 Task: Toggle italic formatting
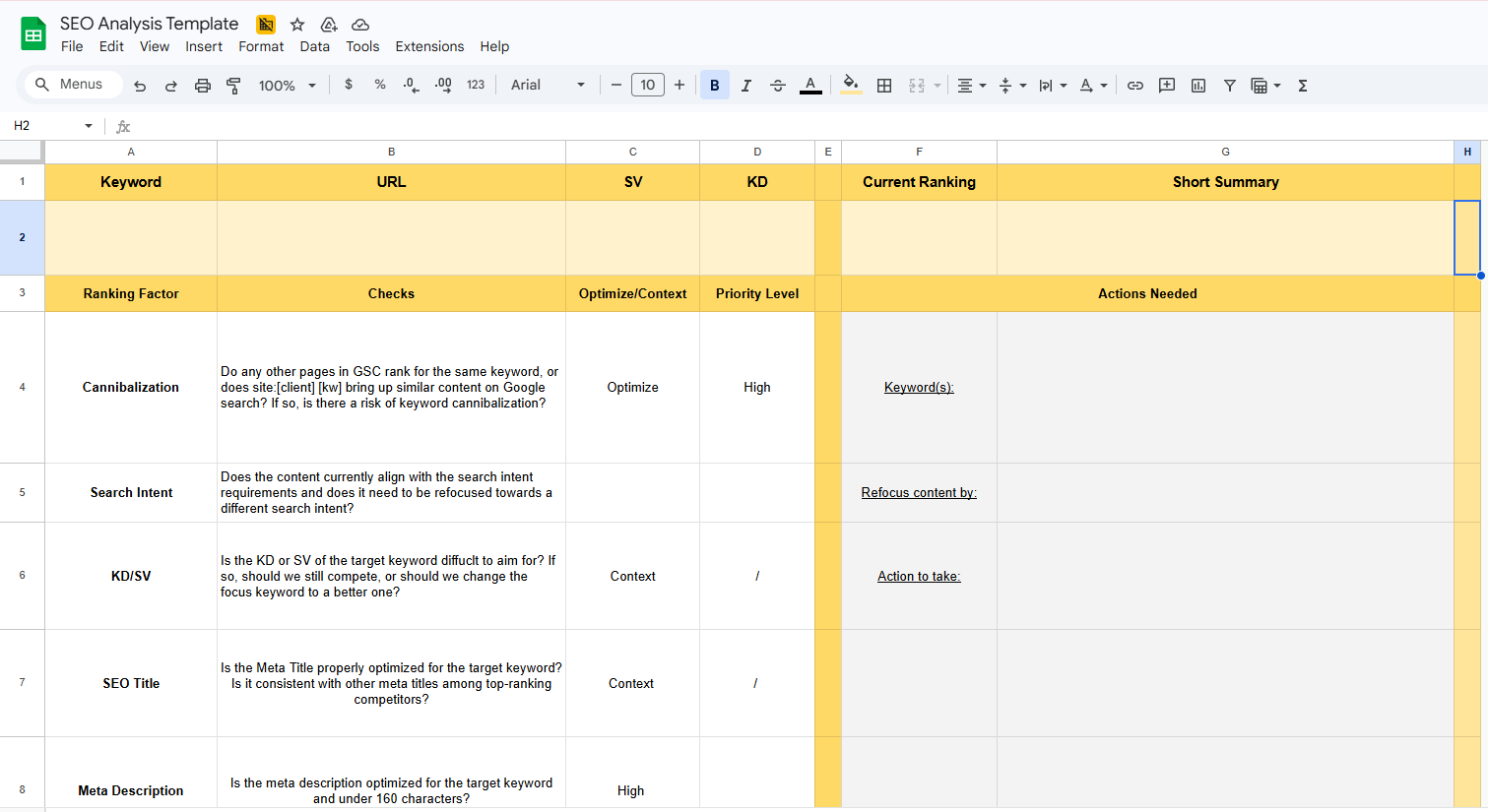(x=746, y=86)
